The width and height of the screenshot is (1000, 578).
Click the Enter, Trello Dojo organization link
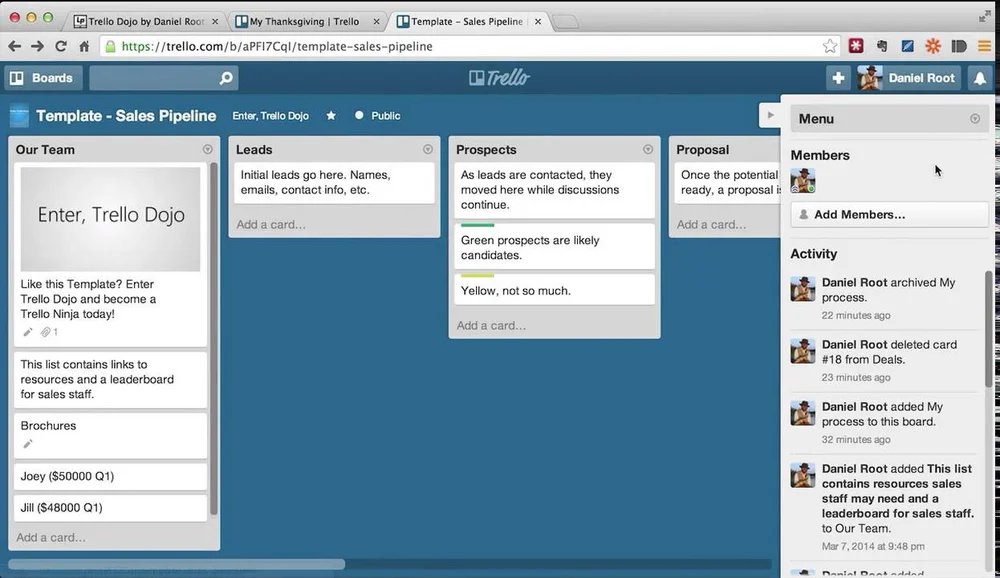point(270,115)
